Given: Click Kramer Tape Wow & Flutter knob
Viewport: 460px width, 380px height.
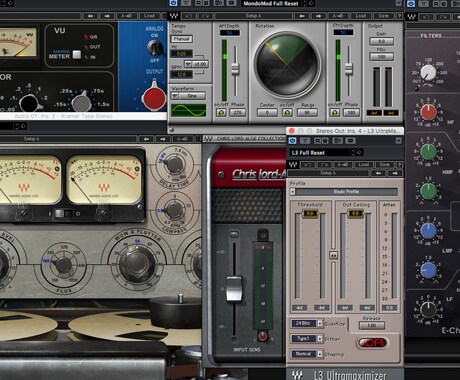Looking at the screenshot, I should tap(137, 264).
